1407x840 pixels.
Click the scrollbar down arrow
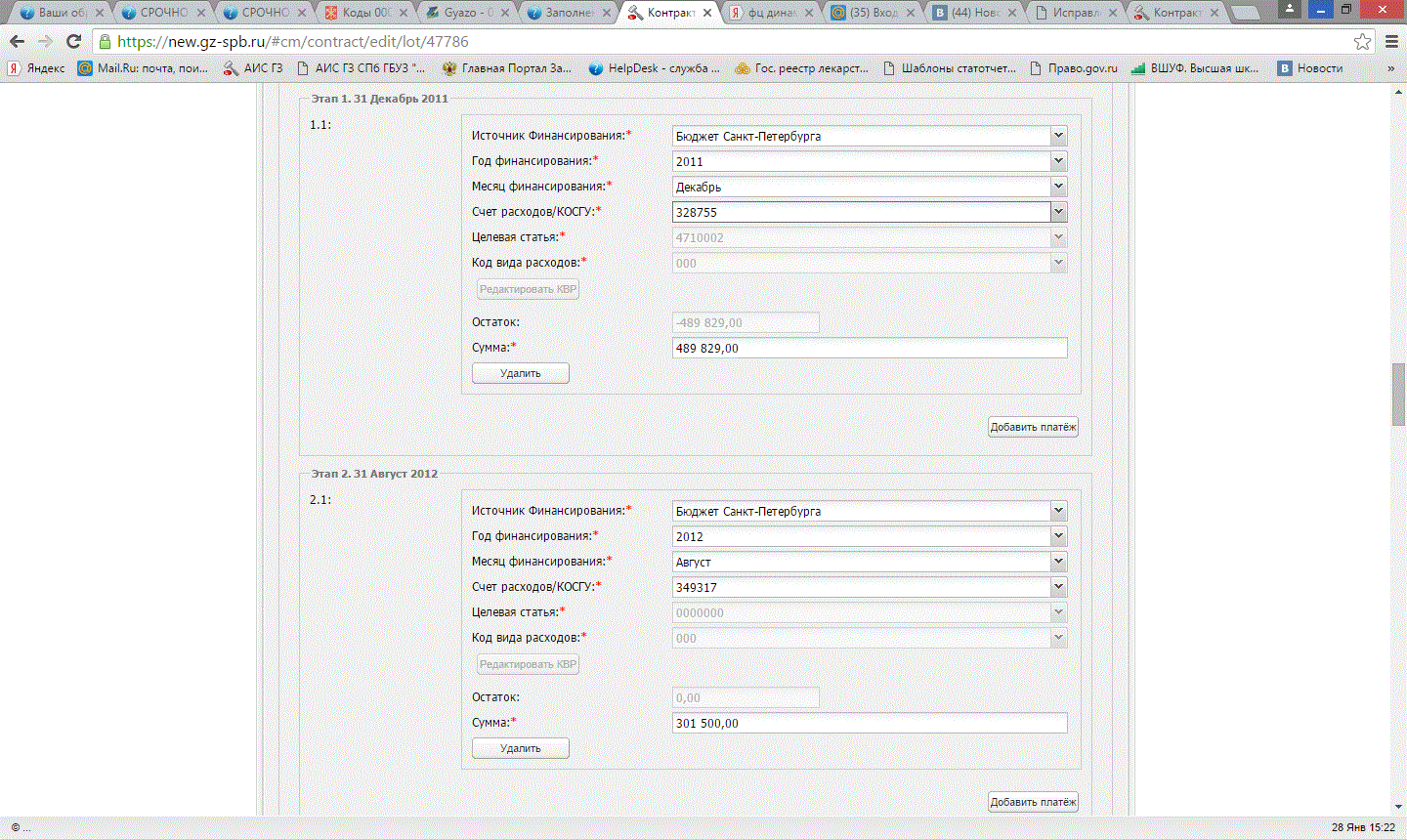1398,808
